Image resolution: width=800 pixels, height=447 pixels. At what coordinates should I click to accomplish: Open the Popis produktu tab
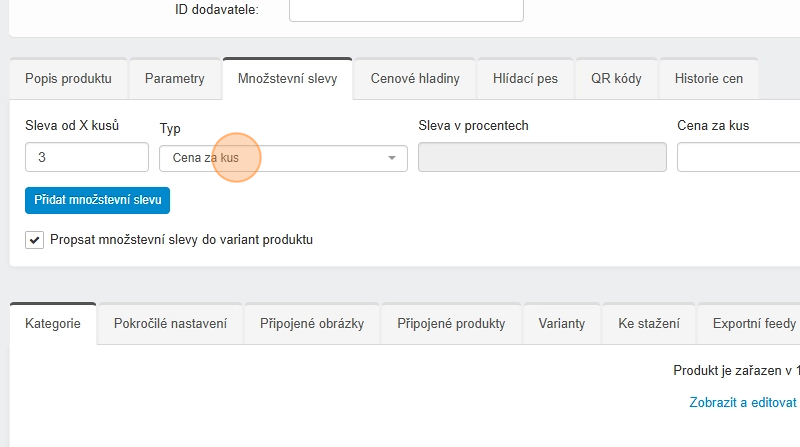click(68, 78)
